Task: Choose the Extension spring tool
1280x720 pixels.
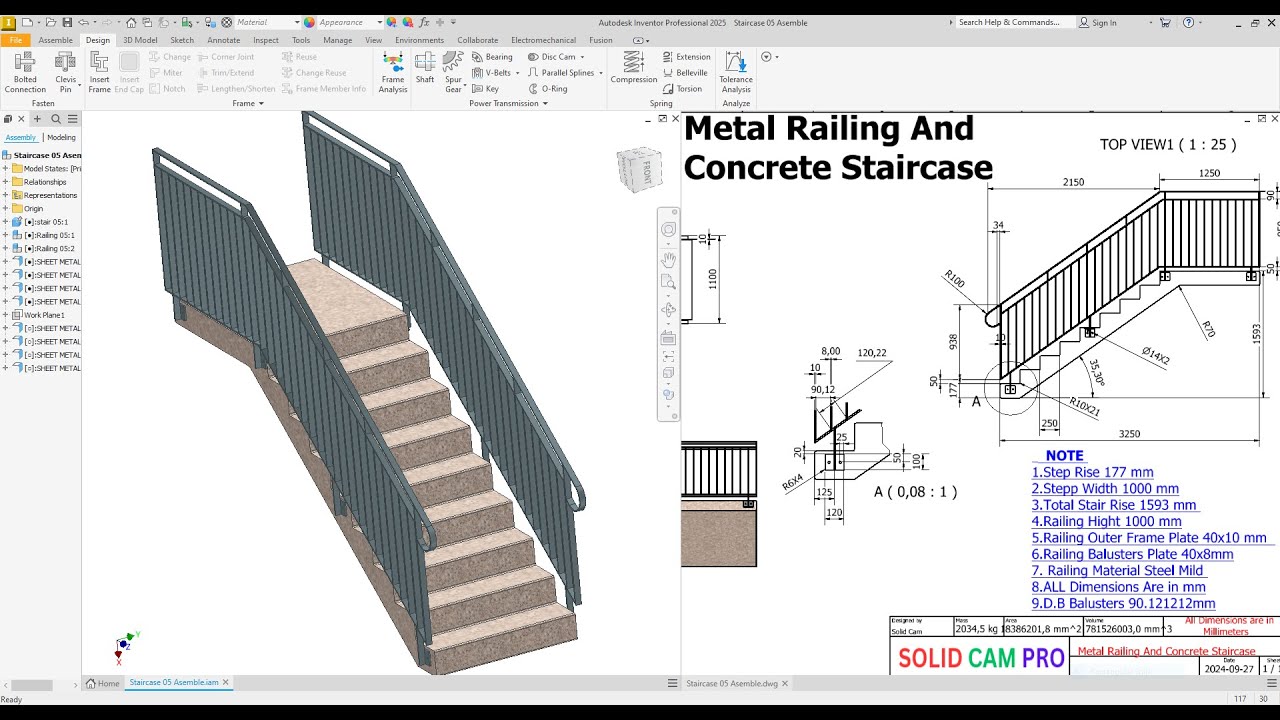Action: tap(686, 57)
